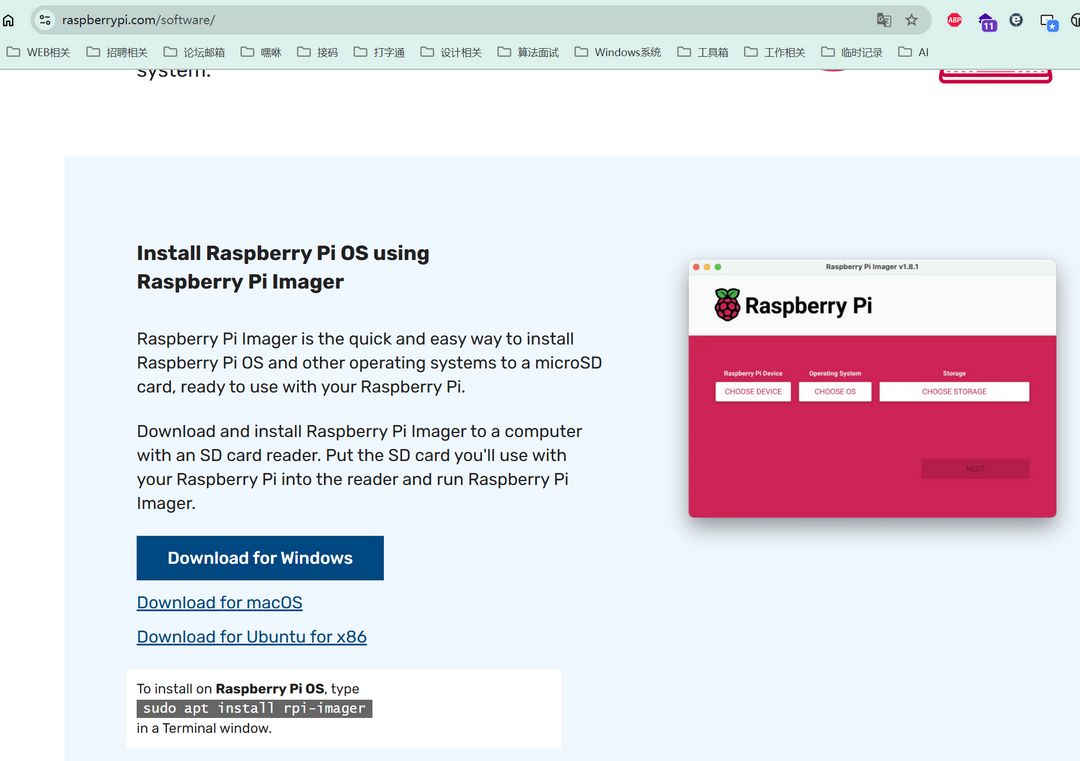This screenshot has width=1080, height=761.
Task: Follow the Download for Ubuntu for x86 link
Action: [251, 637]
